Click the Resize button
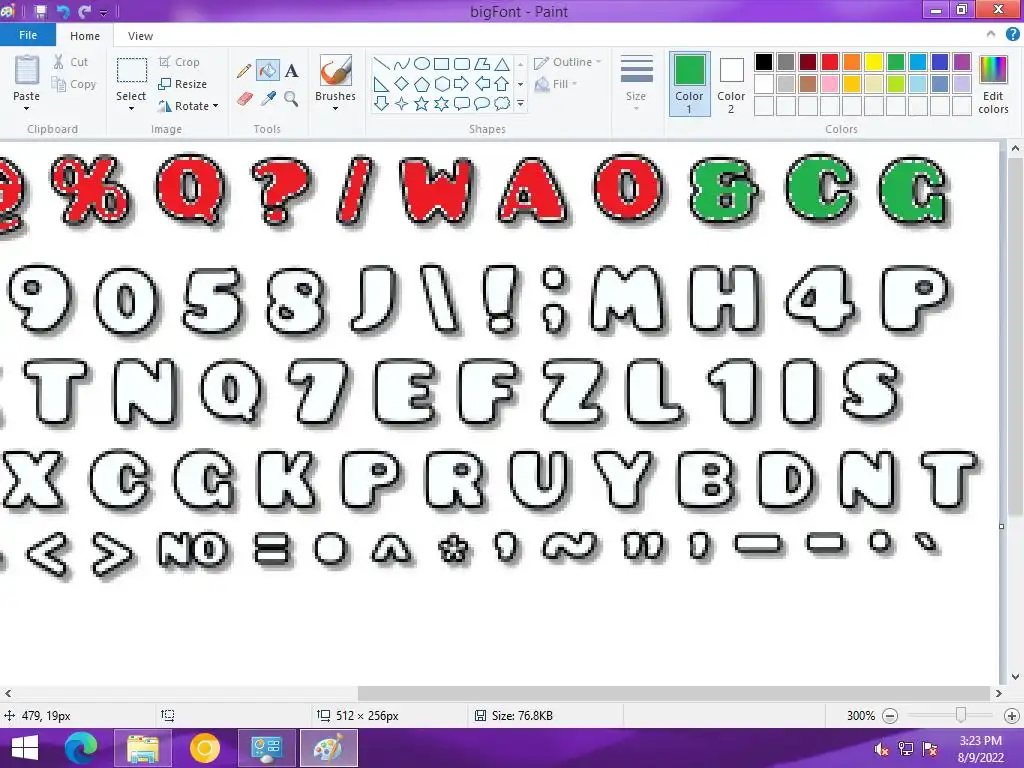The height and width of the screenshot is (768, 1024). (183, 84)
